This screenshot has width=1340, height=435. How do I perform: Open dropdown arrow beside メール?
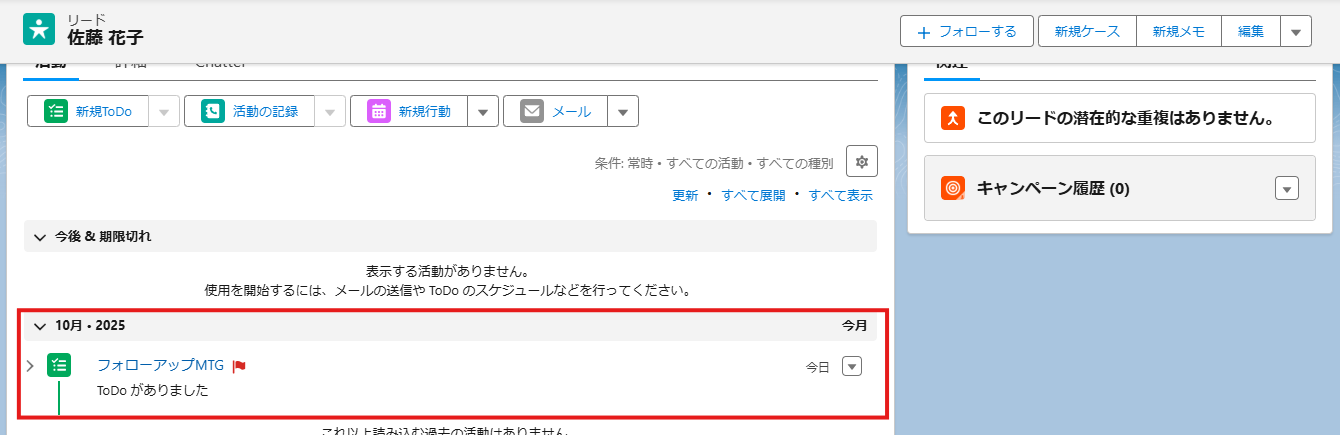point(623,111)
